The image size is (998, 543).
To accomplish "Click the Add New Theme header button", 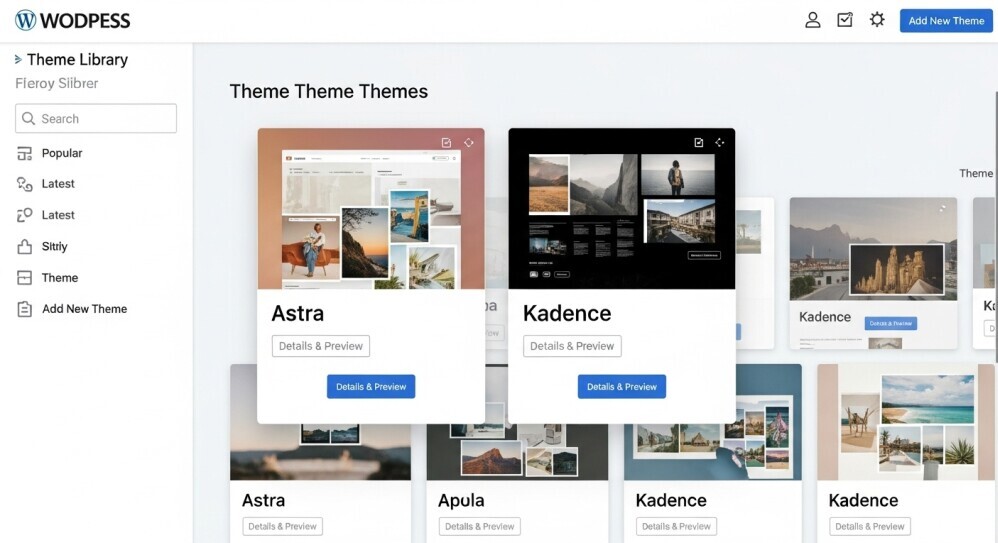I will point(946,20).
